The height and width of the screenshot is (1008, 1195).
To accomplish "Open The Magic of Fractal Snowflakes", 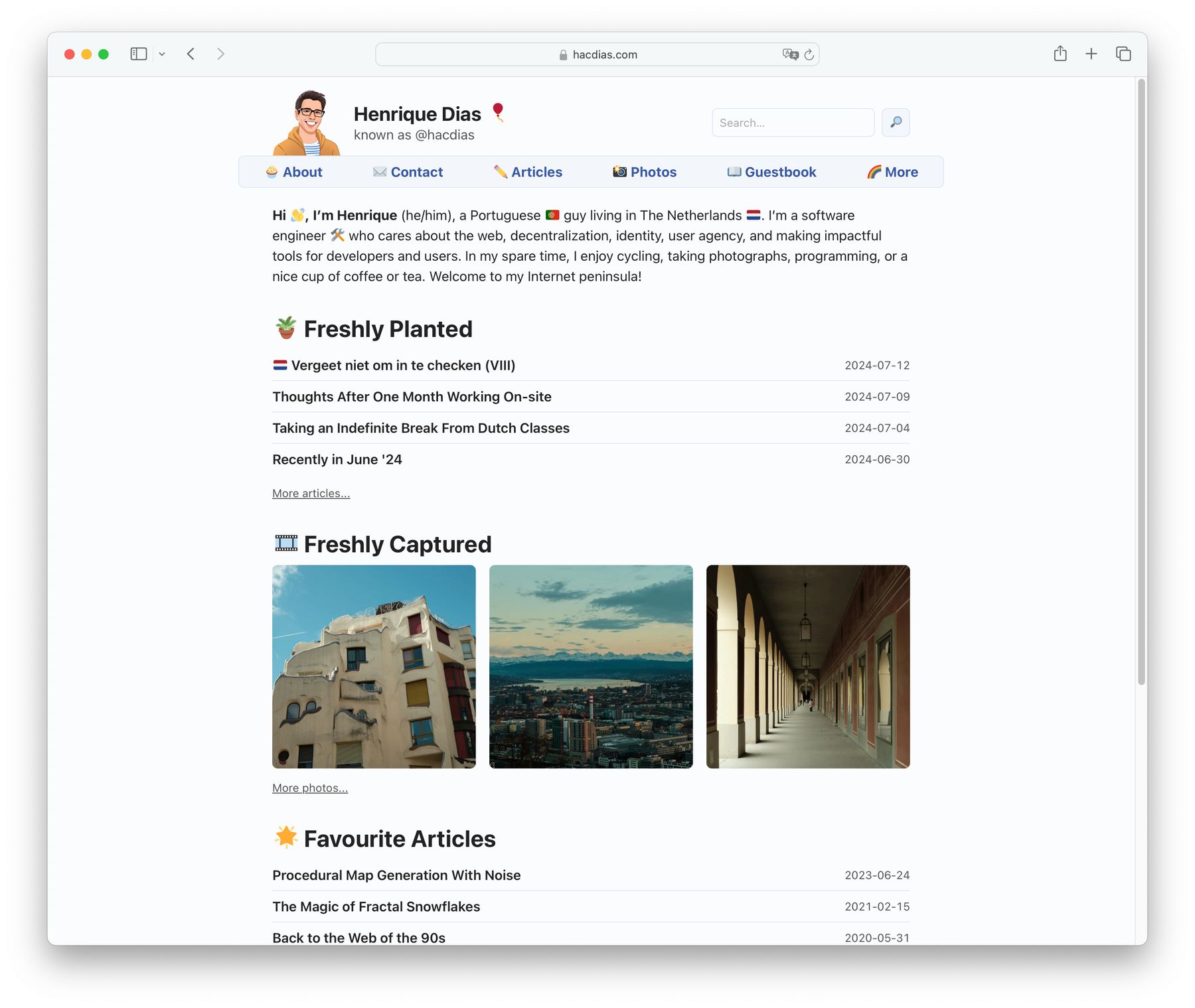I will pyautogui.click(x=376, y=906).
